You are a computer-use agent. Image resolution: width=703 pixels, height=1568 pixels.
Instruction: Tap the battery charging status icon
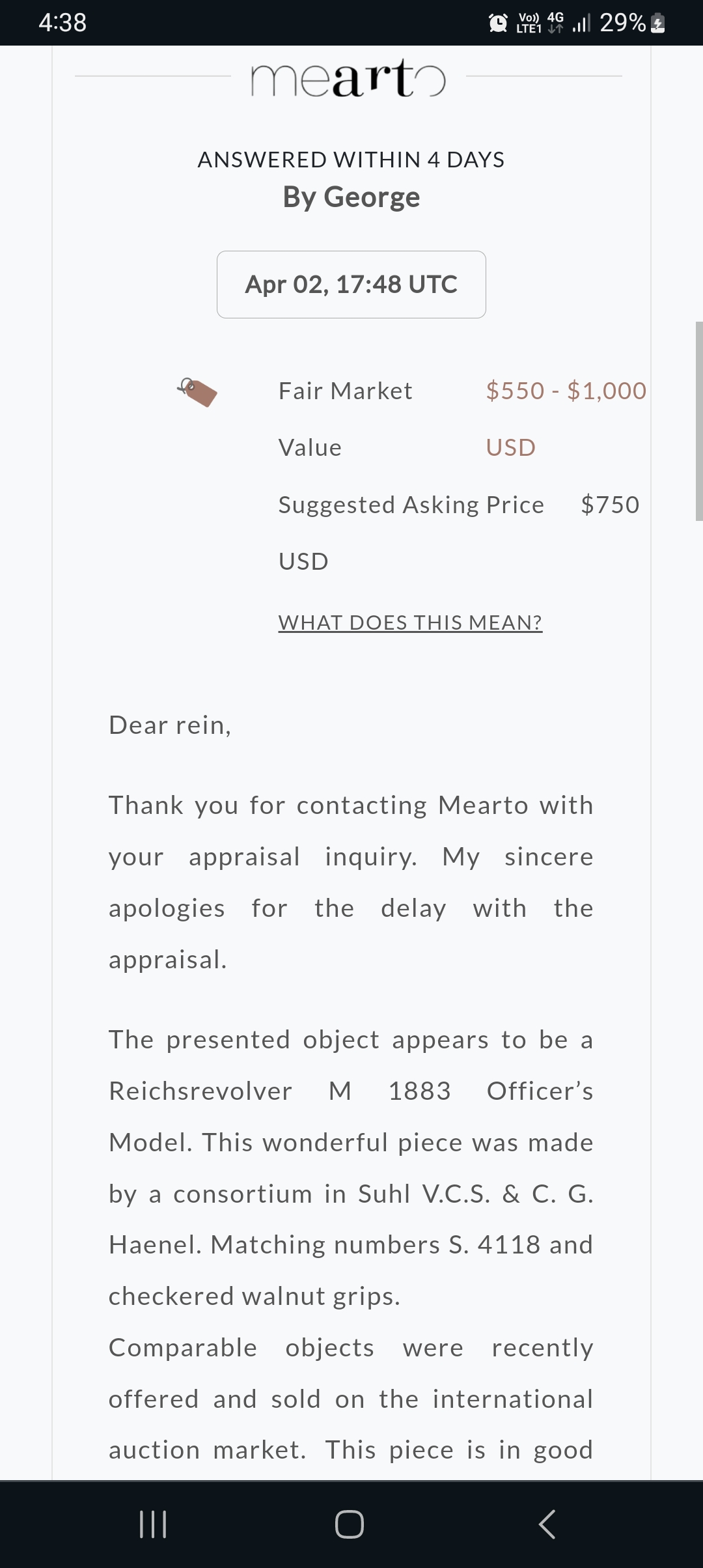[658, 23]
